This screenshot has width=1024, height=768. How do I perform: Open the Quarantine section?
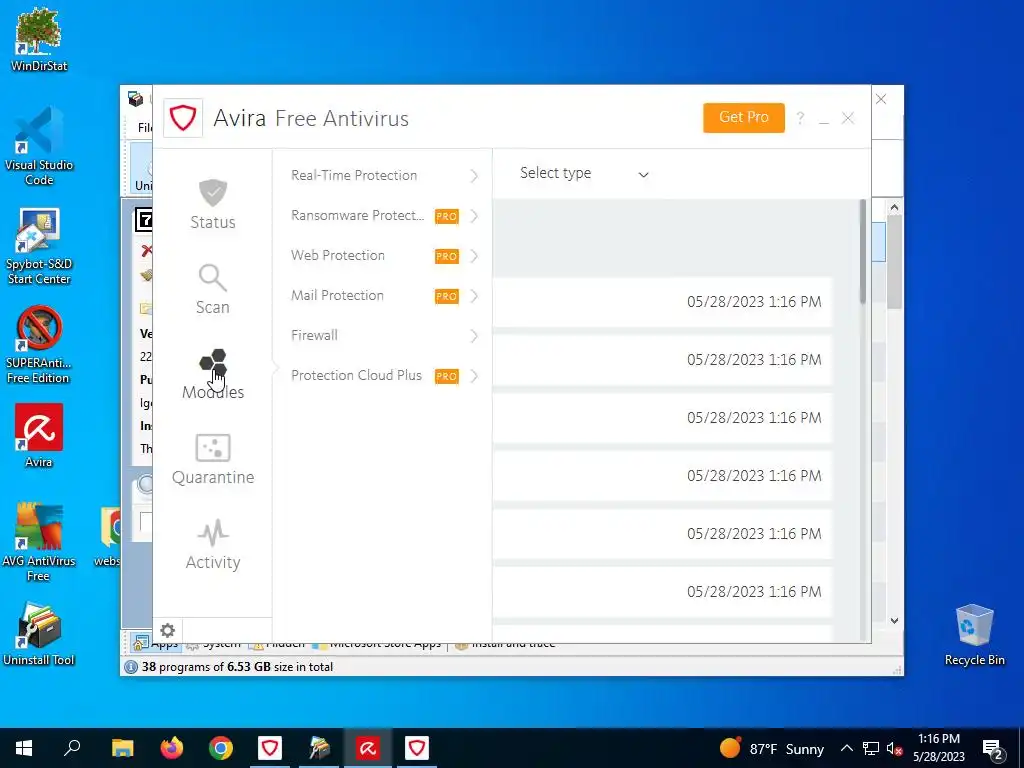[x=213, y=459]
